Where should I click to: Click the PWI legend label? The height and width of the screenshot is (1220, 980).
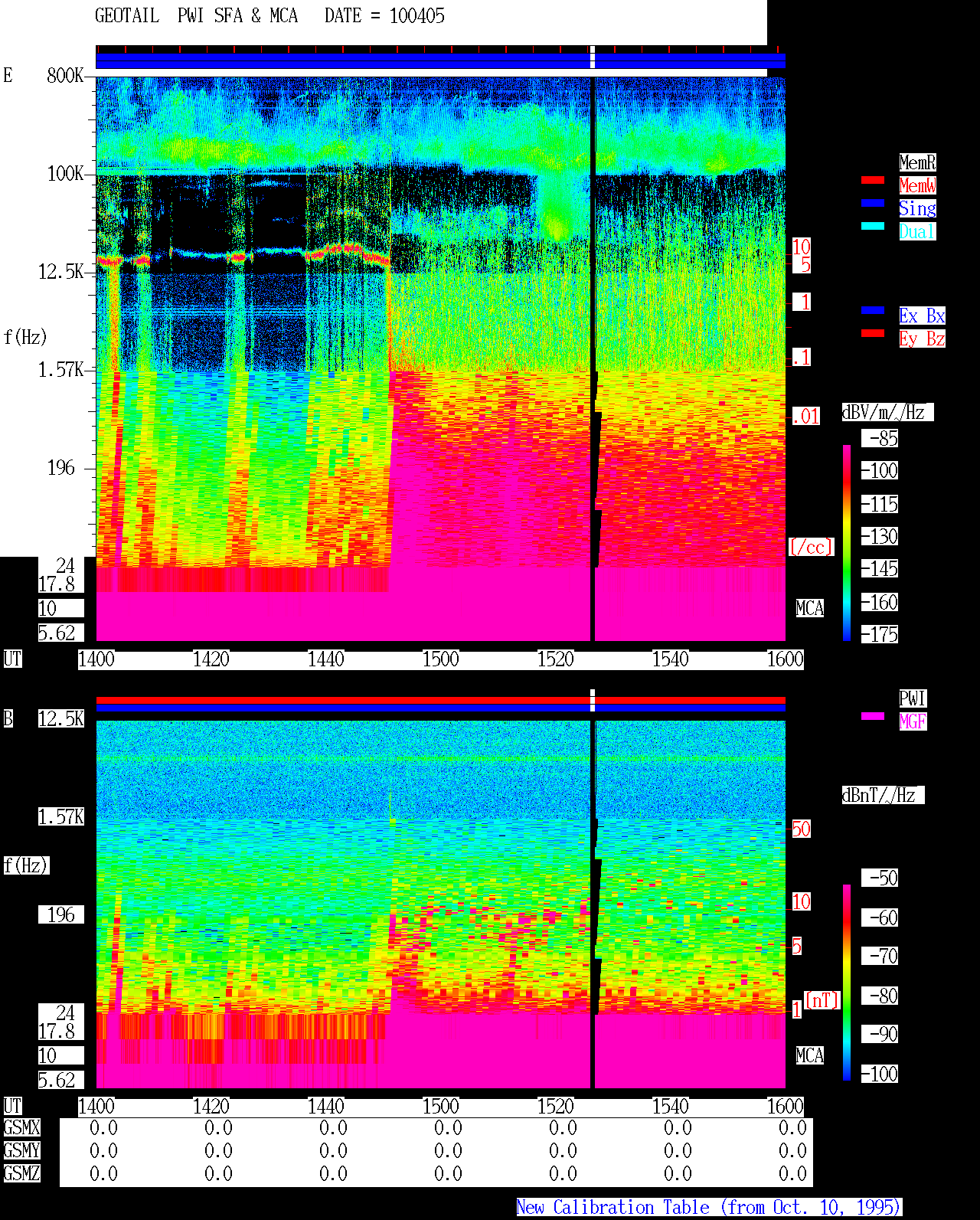coord(913,698)
